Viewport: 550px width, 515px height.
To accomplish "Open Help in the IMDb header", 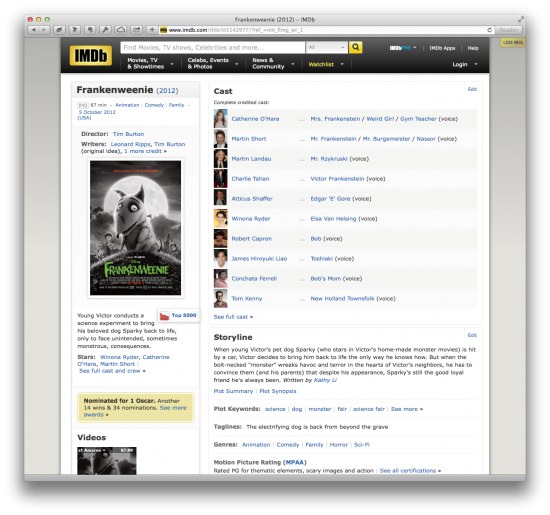I will 473,48.
